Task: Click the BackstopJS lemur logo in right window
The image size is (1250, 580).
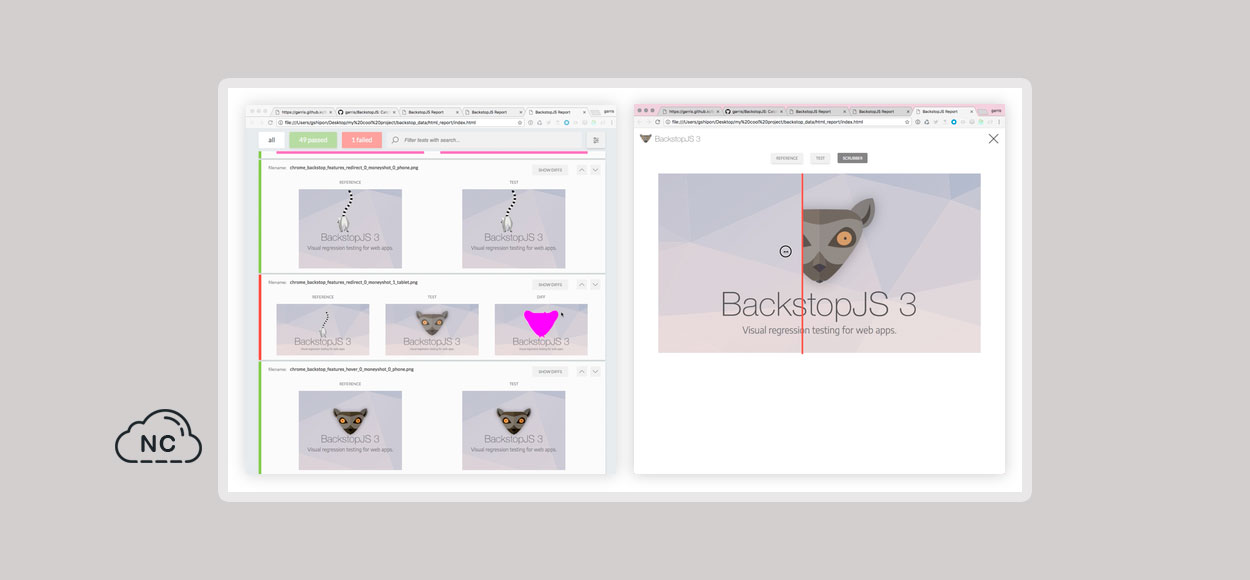Action: pyautogui.click(x=646, y=139)
